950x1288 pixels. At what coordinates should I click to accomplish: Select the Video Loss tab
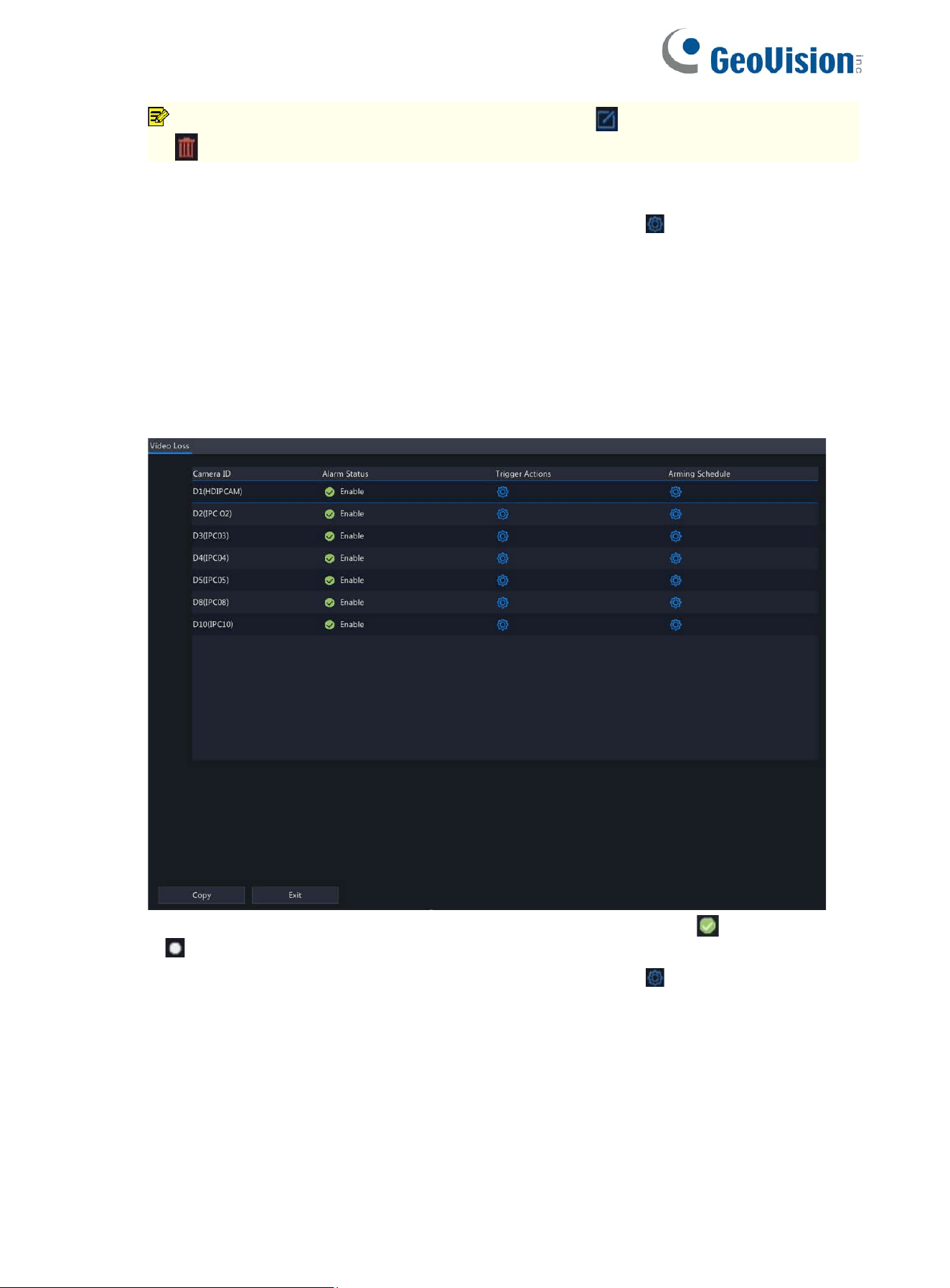click(x=169, y=446)
